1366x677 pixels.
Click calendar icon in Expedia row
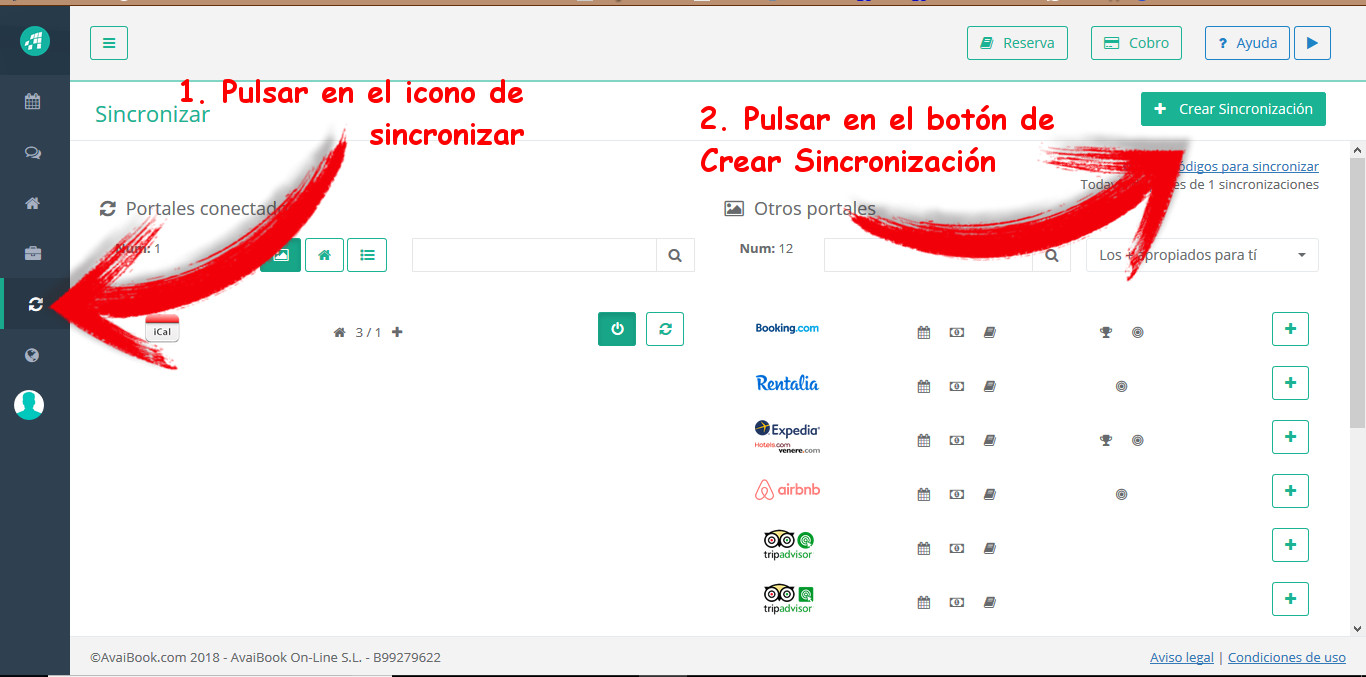[924, 440]
